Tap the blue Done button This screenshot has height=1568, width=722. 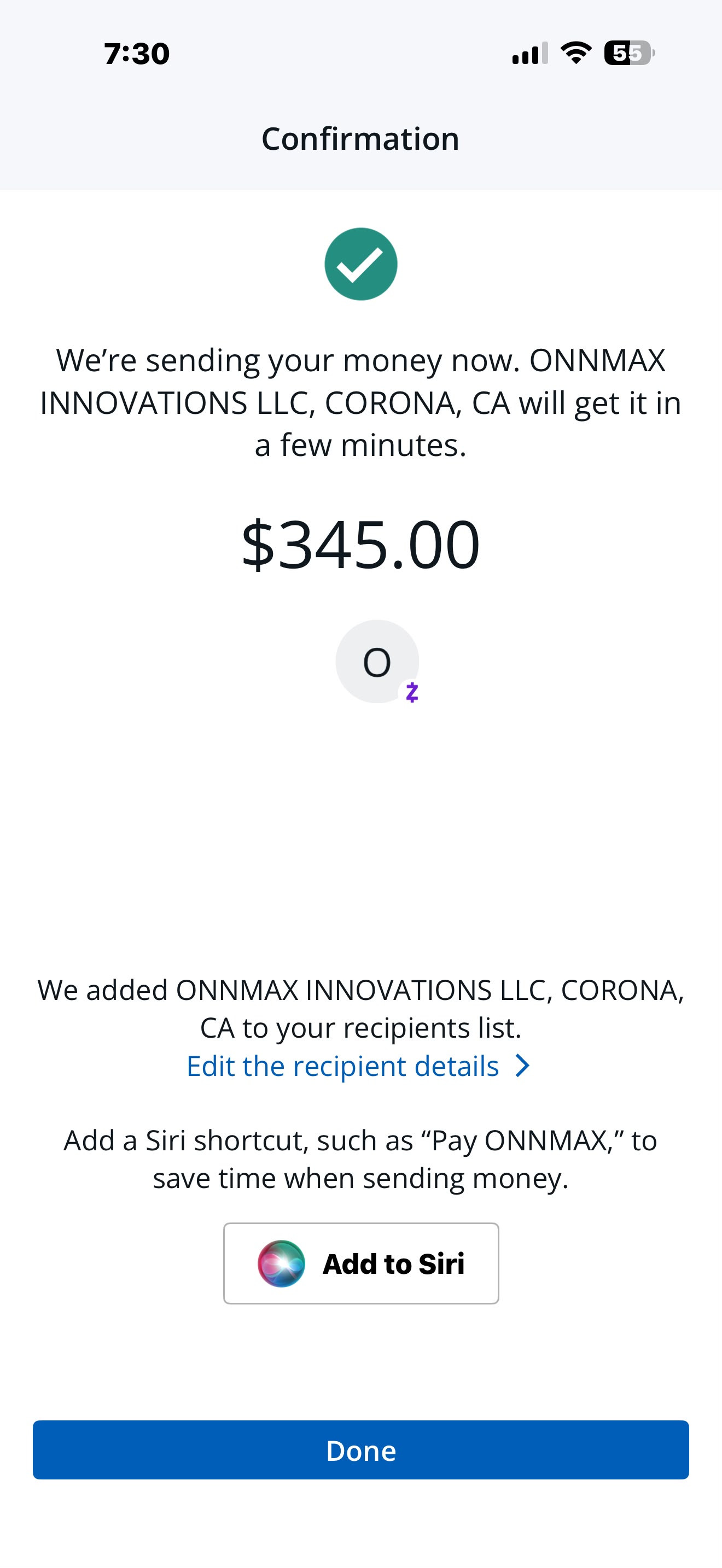(361, 1450)
